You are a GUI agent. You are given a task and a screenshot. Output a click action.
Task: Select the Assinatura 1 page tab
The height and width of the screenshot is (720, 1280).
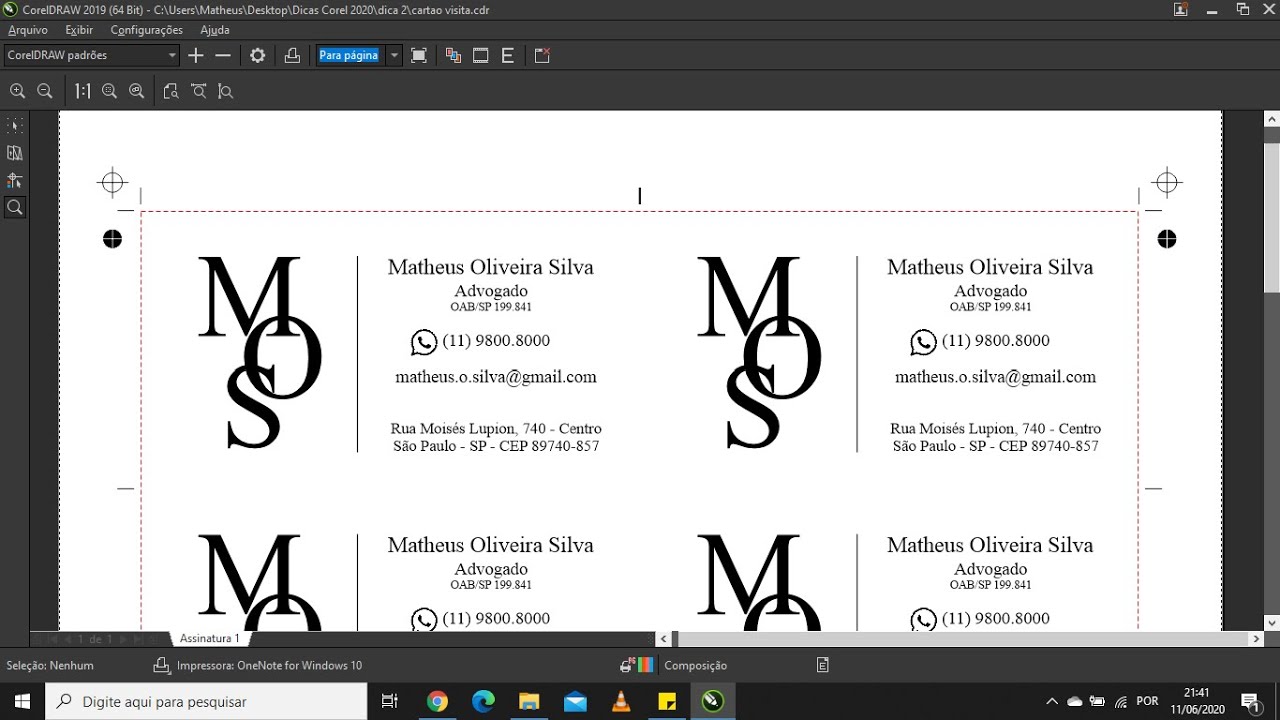pos(210,638)
